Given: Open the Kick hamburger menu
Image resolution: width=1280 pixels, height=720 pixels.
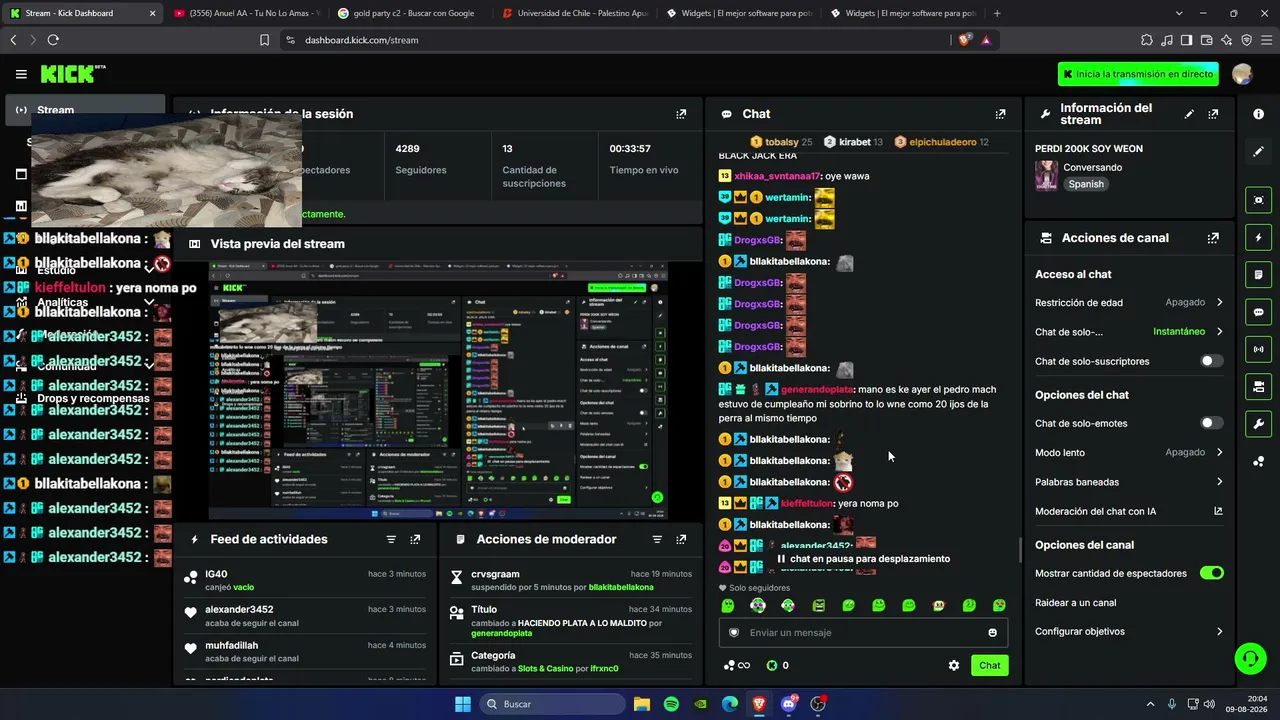Looking at the screenshot, I should tap(21, 74).
